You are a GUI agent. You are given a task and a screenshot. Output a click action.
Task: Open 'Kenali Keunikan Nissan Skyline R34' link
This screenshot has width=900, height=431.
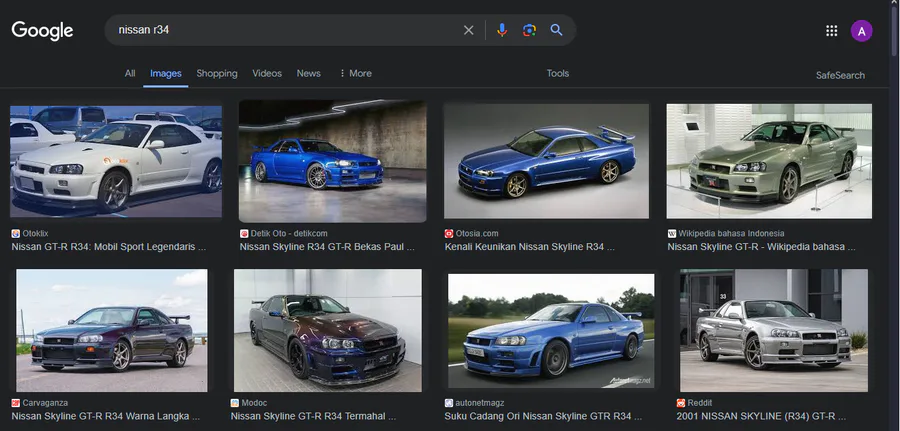click(529, 247)
